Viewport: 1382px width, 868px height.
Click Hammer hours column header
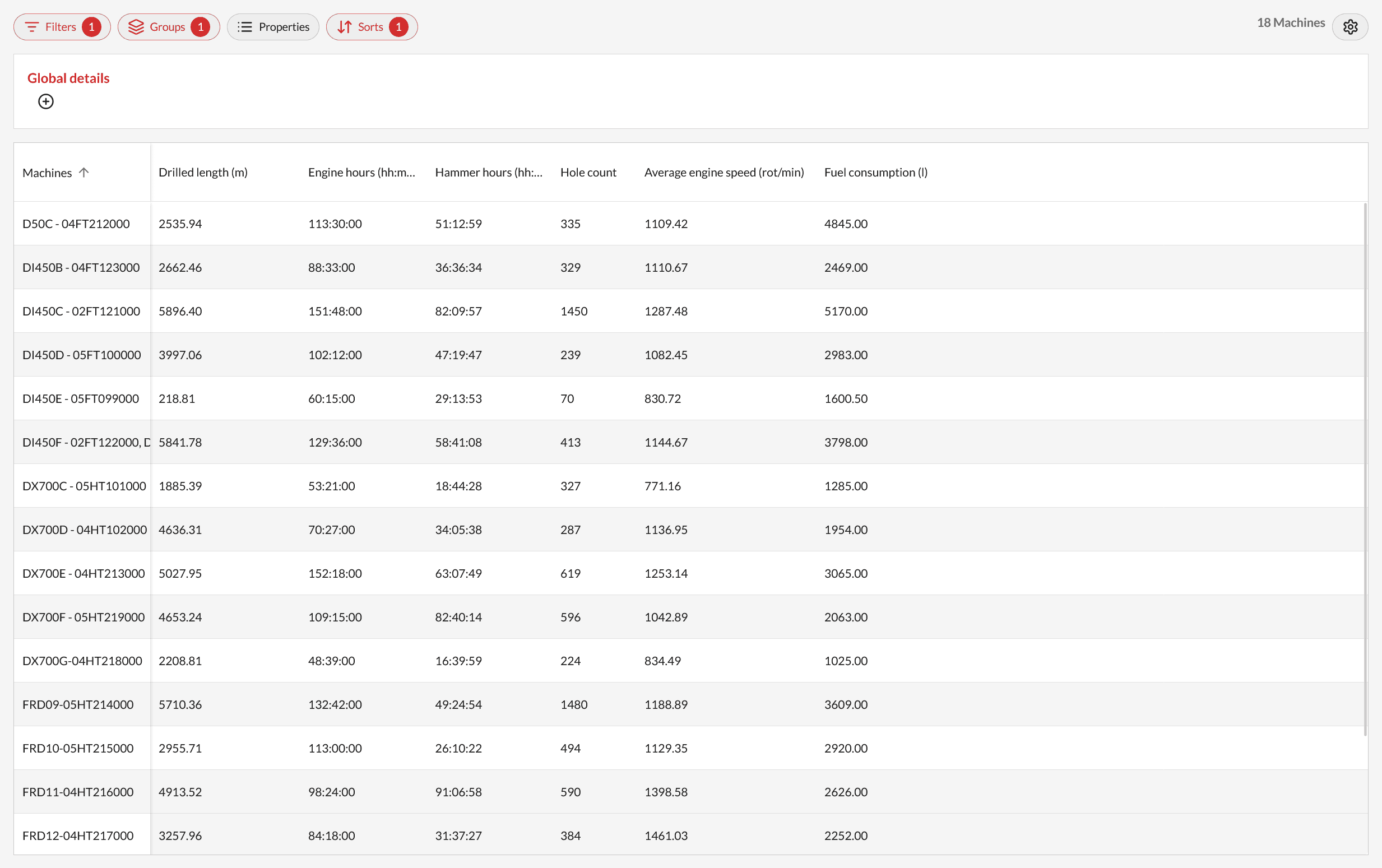point(488,172)
